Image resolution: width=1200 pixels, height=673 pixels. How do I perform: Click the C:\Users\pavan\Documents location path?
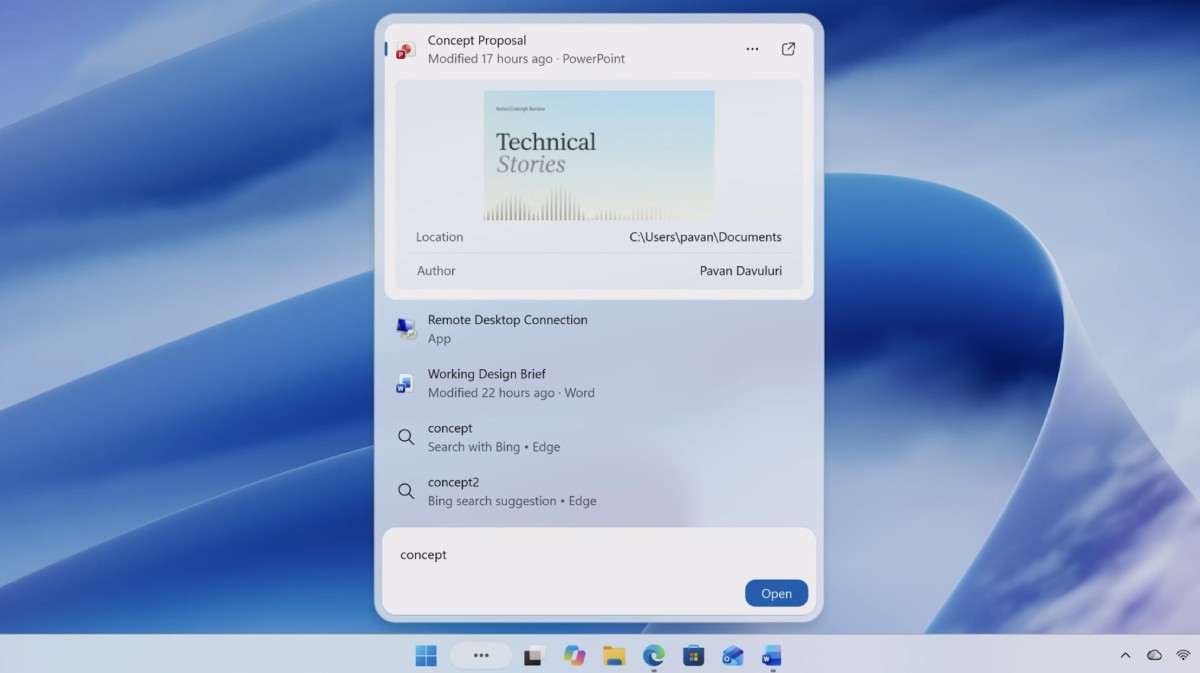coord(705,237)
